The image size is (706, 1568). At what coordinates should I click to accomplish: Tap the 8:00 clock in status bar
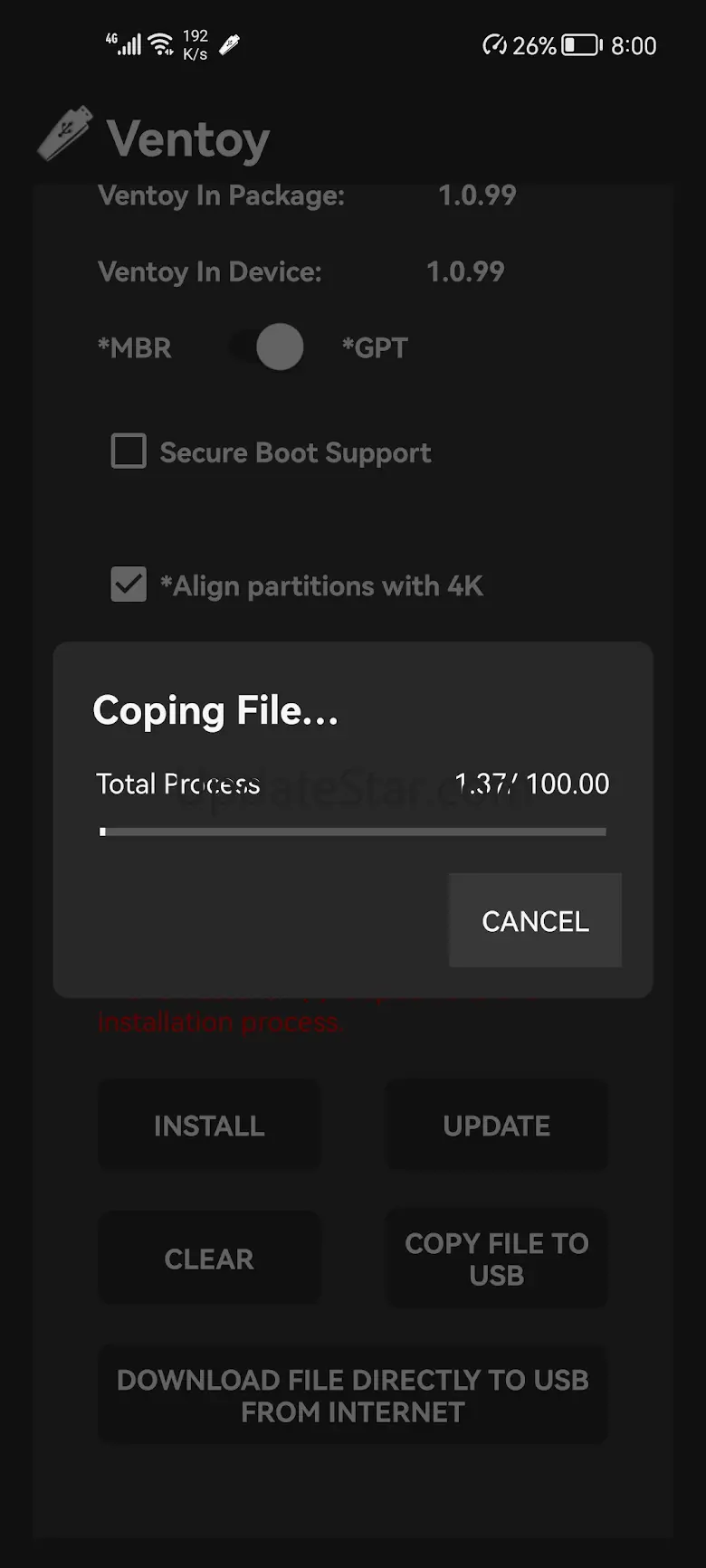[x=634, y=45]
